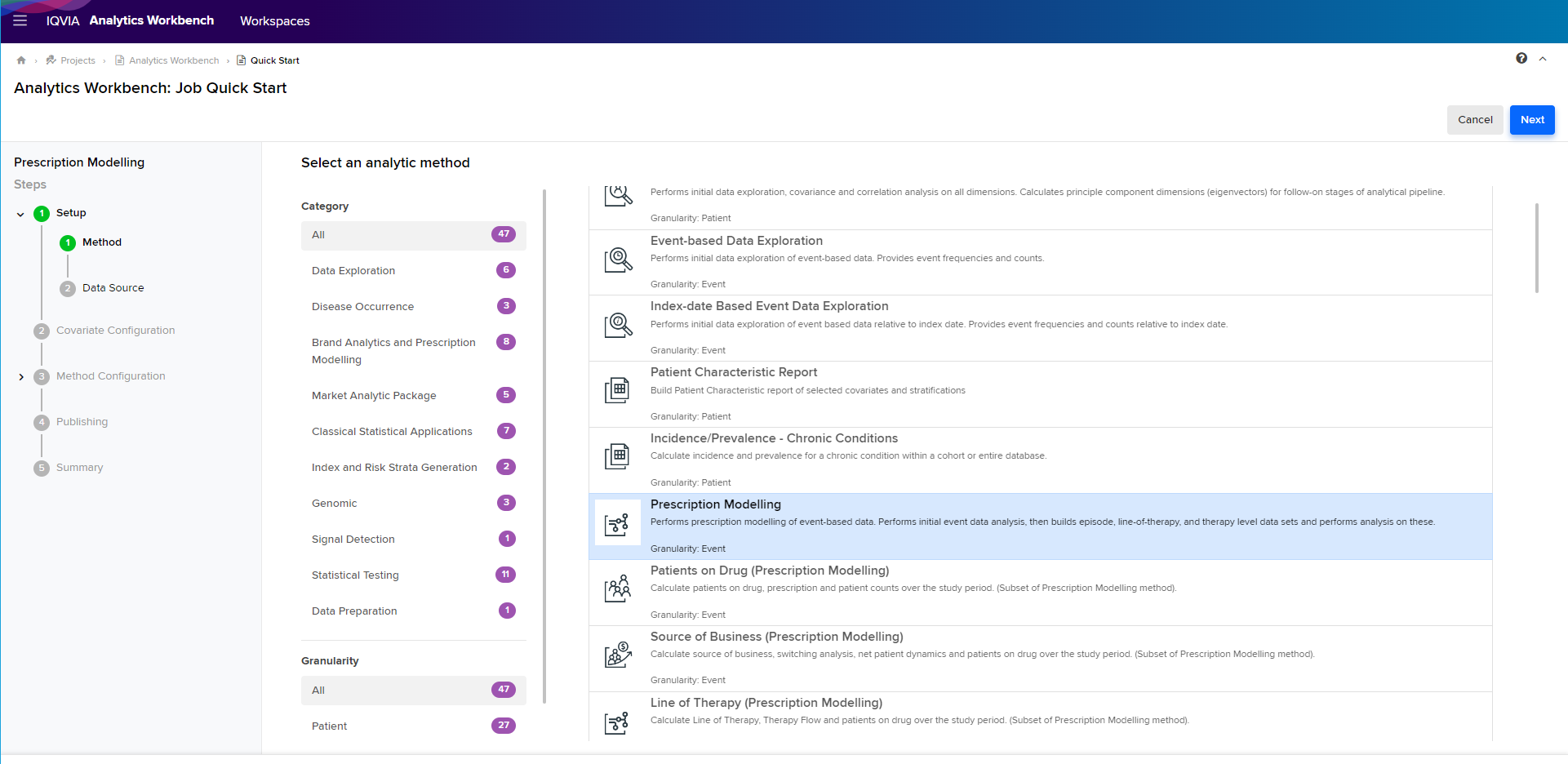Open the hamburger navigation menu
Screen dimensions: 1568x764
20,20
